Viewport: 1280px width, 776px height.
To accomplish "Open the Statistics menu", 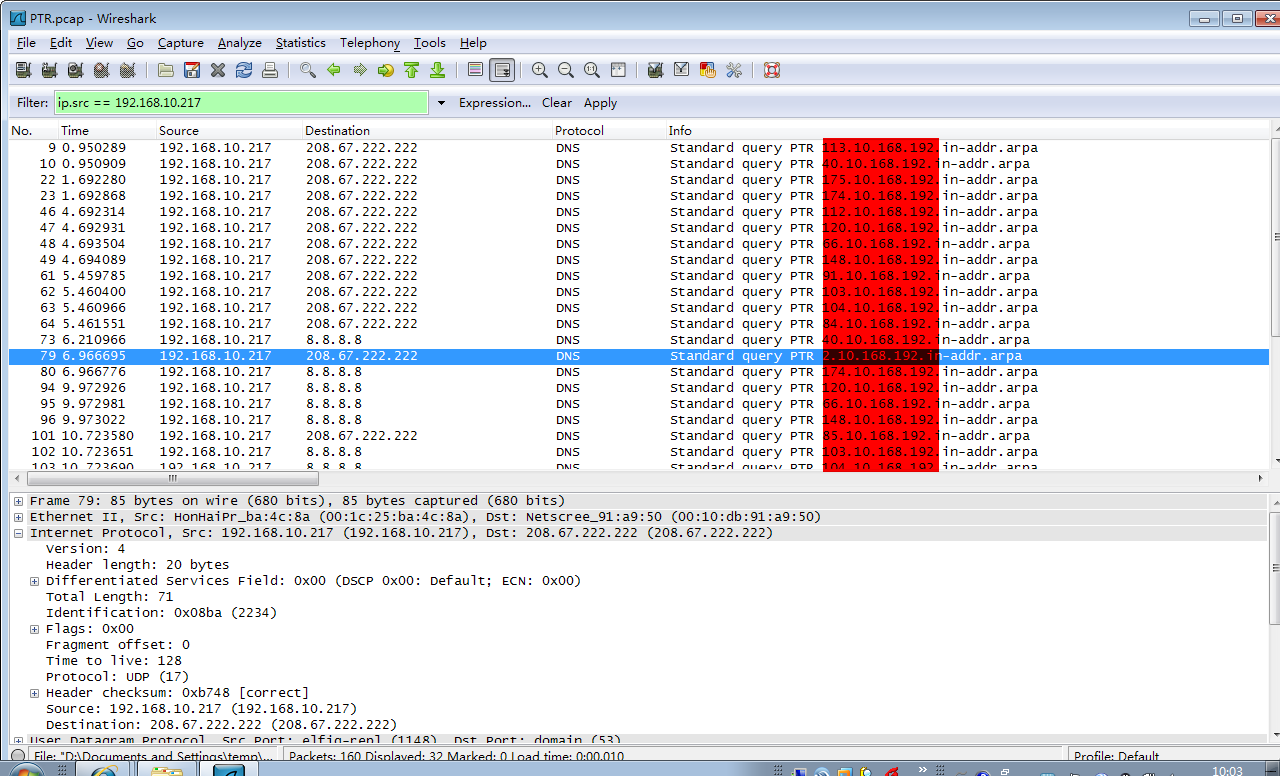I will (300, 43).
